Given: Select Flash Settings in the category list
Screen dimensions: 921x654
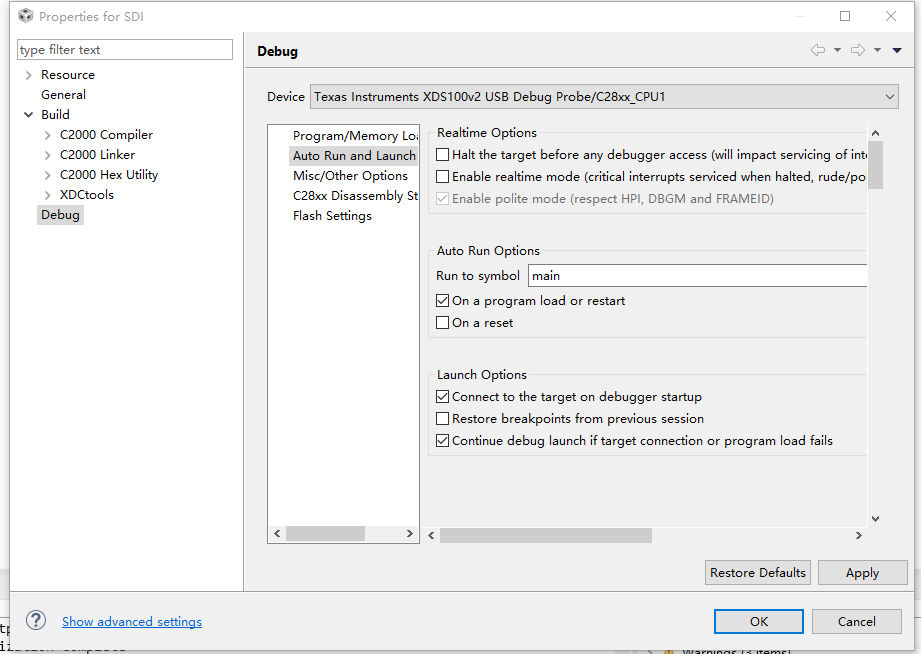Looking at the screenshot, I should (332, 216).
